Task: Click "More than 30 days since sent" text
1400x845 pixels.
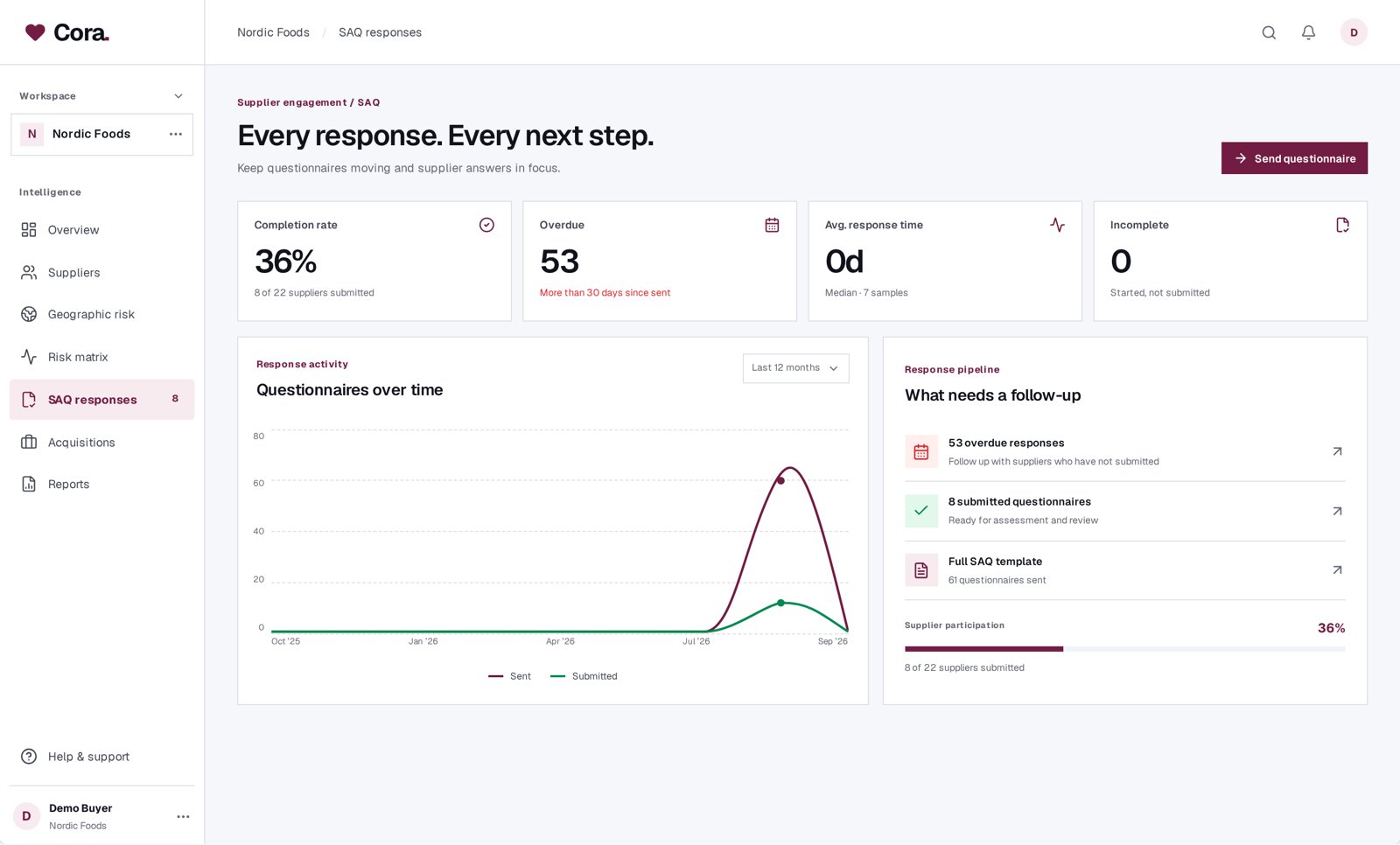Action: [x=605, y=293]
